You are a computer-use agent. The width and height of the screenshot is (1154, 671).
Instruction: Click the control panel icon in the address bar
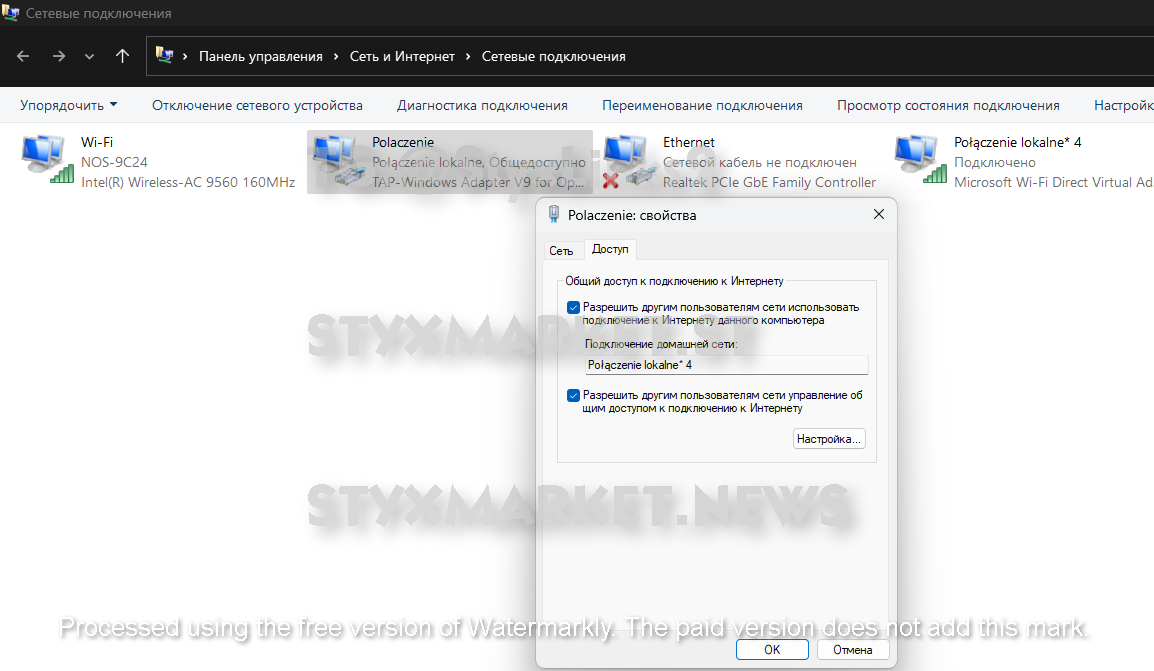(165, 55)
